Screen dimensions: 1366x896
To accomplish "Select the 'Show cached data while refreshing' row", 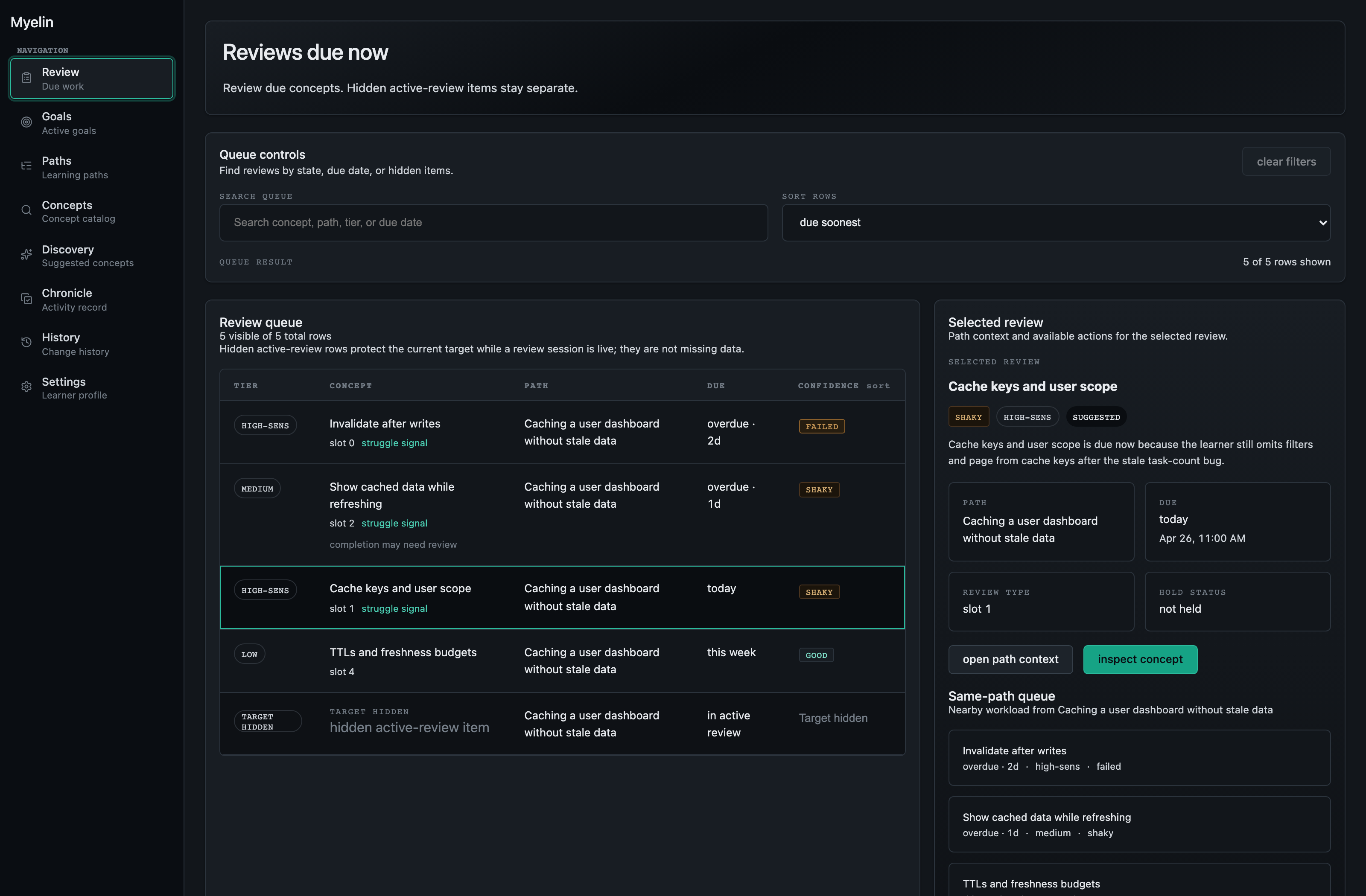I will coord(563,515).
